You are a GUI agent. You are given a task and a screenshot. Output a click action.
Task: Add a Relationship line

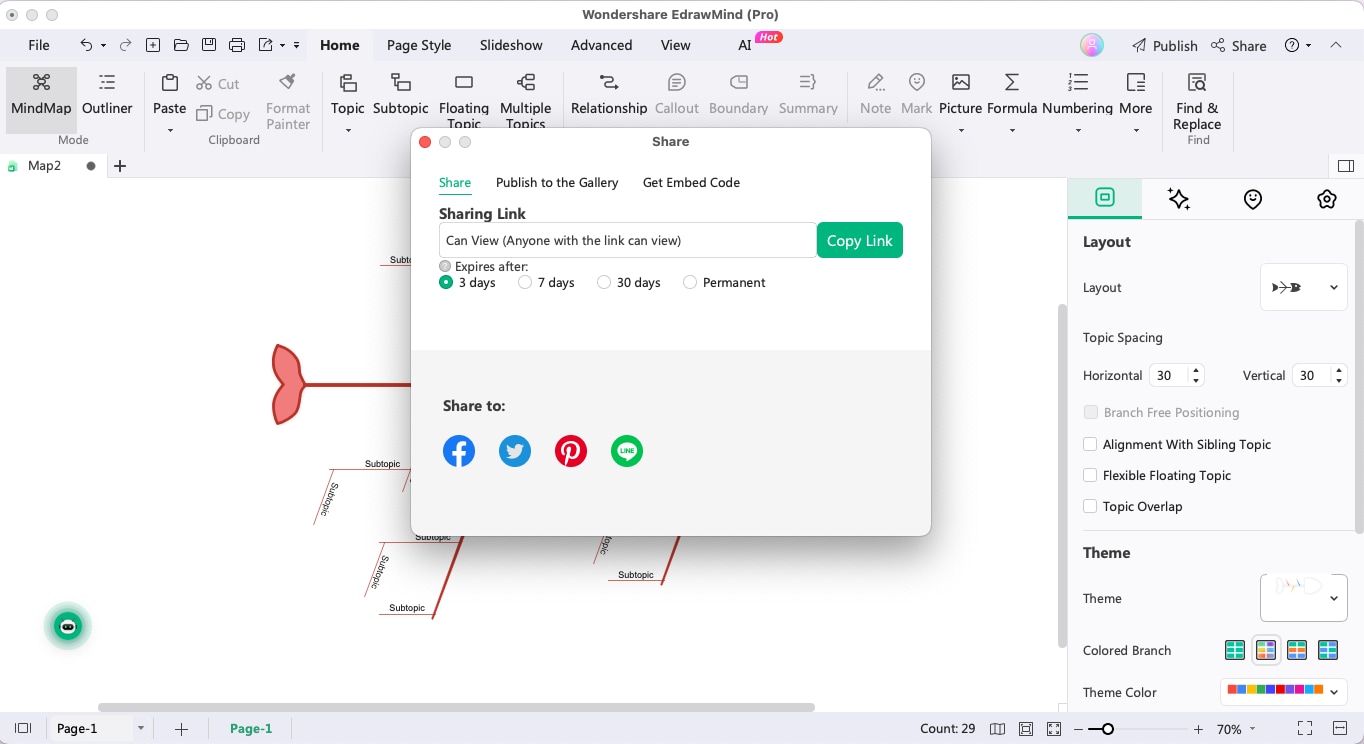click(x=609, y=95)
